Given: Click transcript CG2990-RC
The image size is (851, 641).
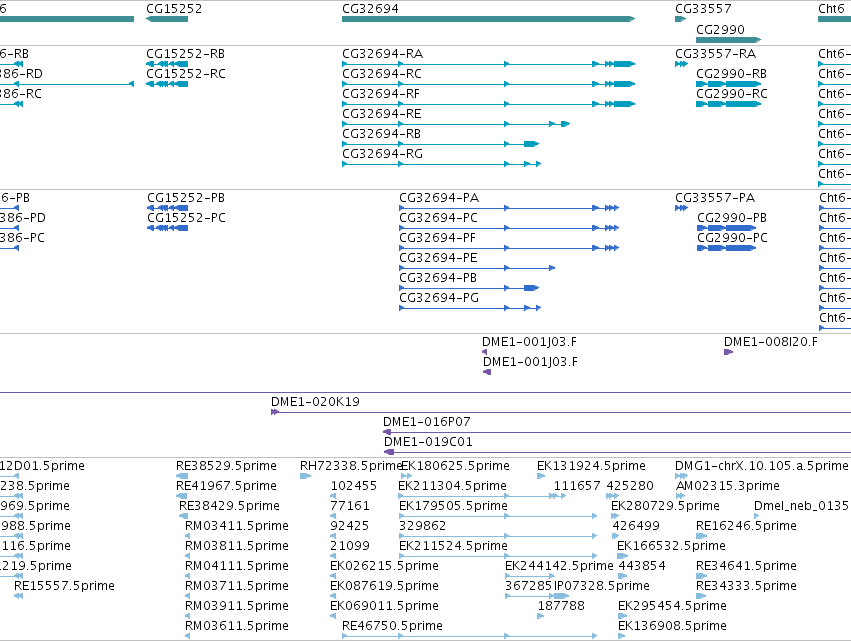Looking at the screenshot, I should point(732,94).
